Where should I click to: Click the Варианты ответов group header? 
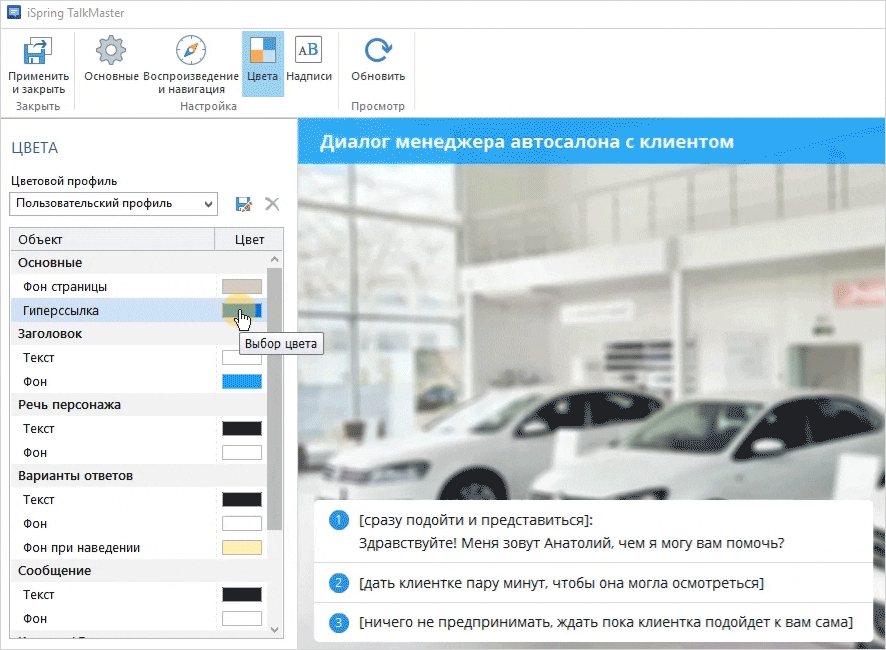(x=138, y=476)
